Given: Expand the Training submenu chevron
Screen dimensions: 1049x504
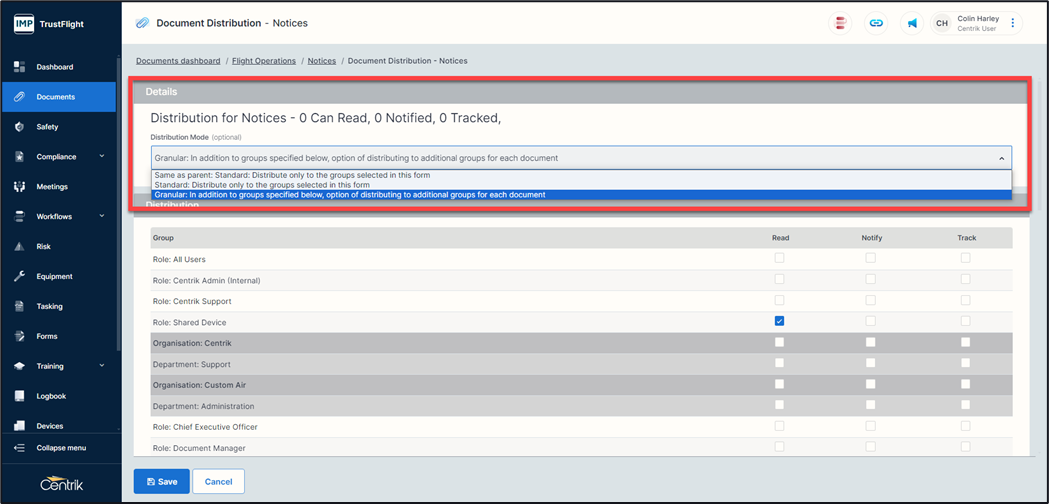Looking at the screenshot, I should (x=102, y=365).
